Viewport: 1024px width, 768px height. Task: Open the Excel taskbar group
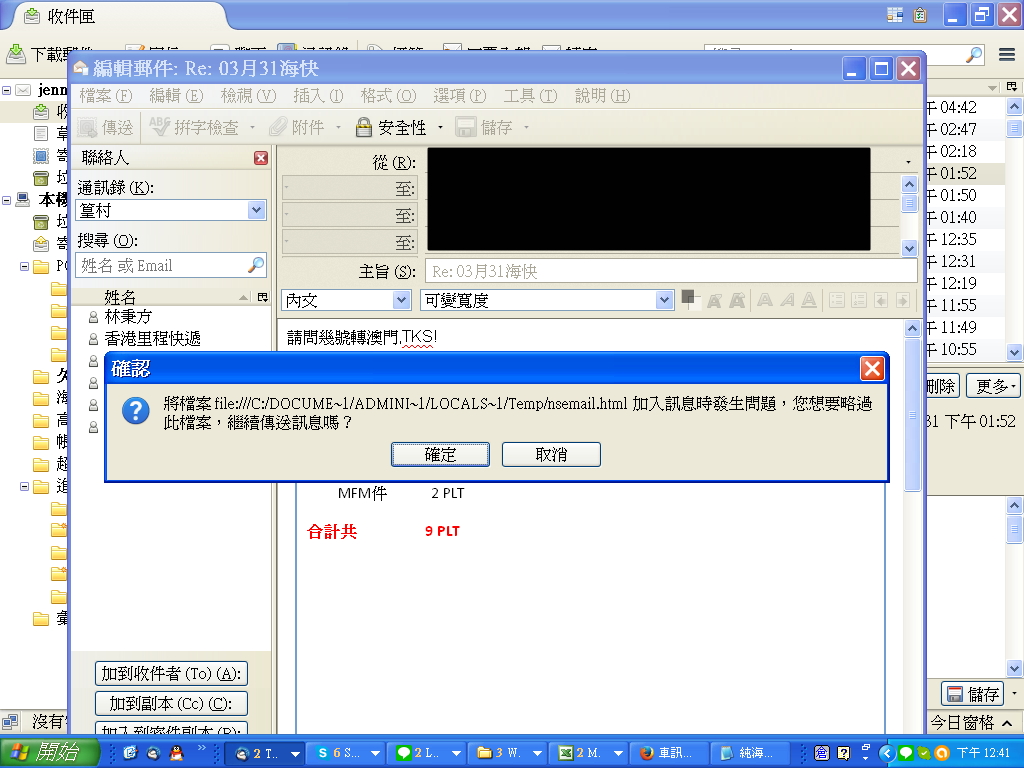tap(588, 753)
